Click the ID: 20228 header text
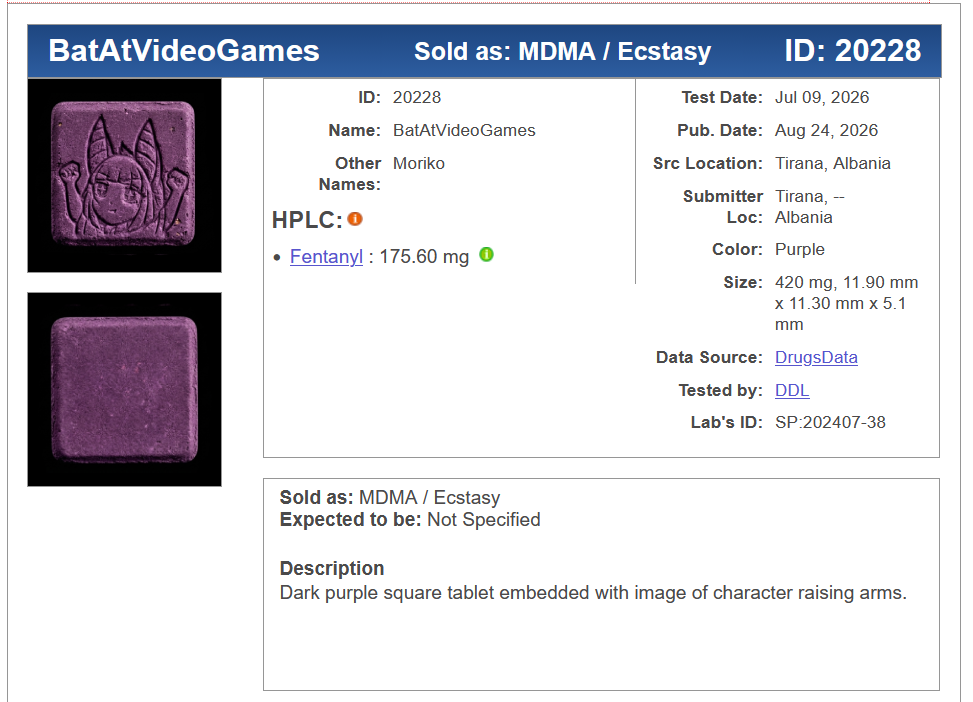The width and height of the screenshot is (973, 702). coord(853,51)
